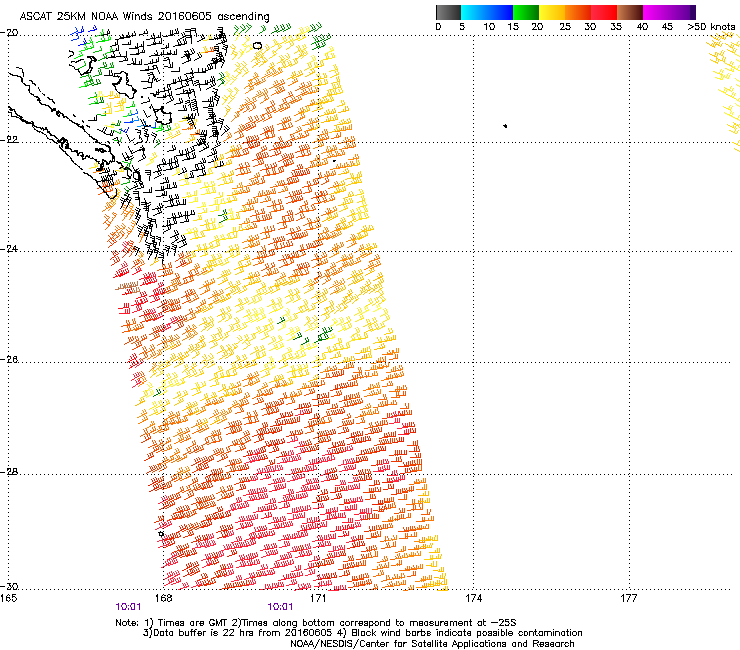Click the legend tick label '45'
Viewport: 740px width, 650px height.
[667, 26]
